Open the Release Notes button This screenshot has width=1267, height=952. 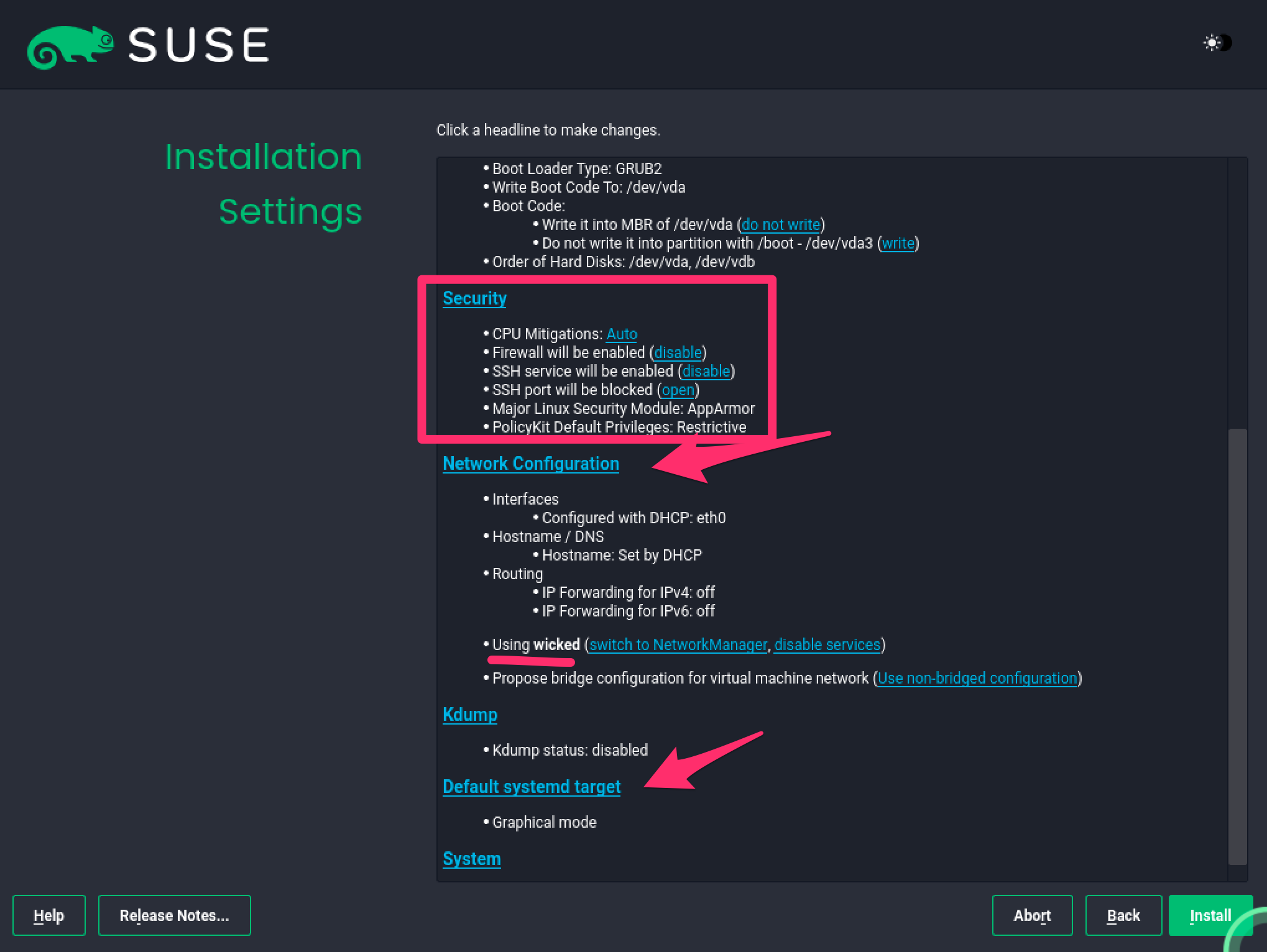click(x=175, y=915)
